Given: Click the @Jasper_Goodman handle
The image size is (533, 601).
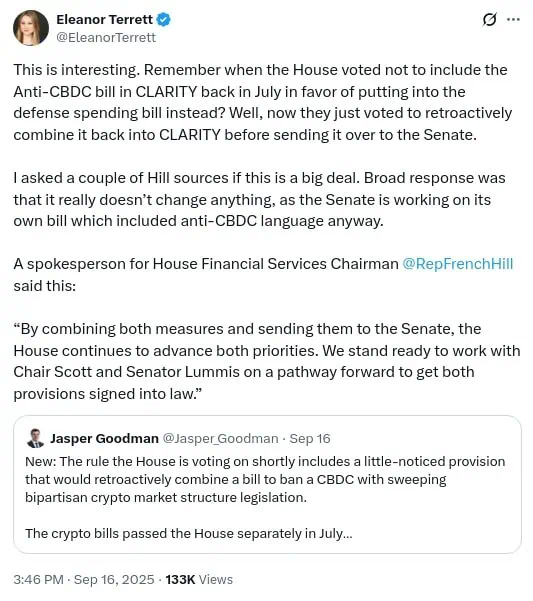Looking at the screenshot, I should (221, 438).
